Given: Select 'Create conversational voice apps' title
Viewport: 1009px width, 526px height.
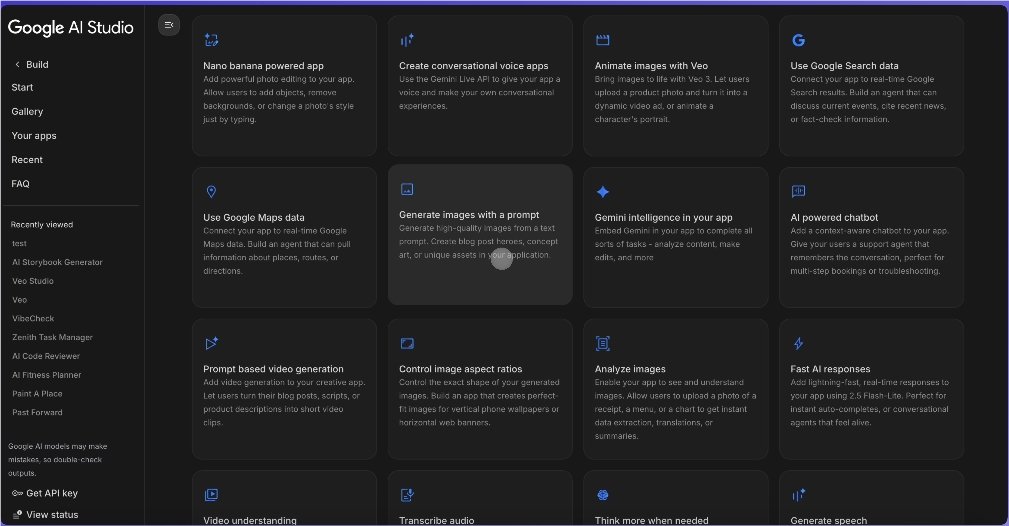Looking at the screenshot, I should (x=474, y=66).
